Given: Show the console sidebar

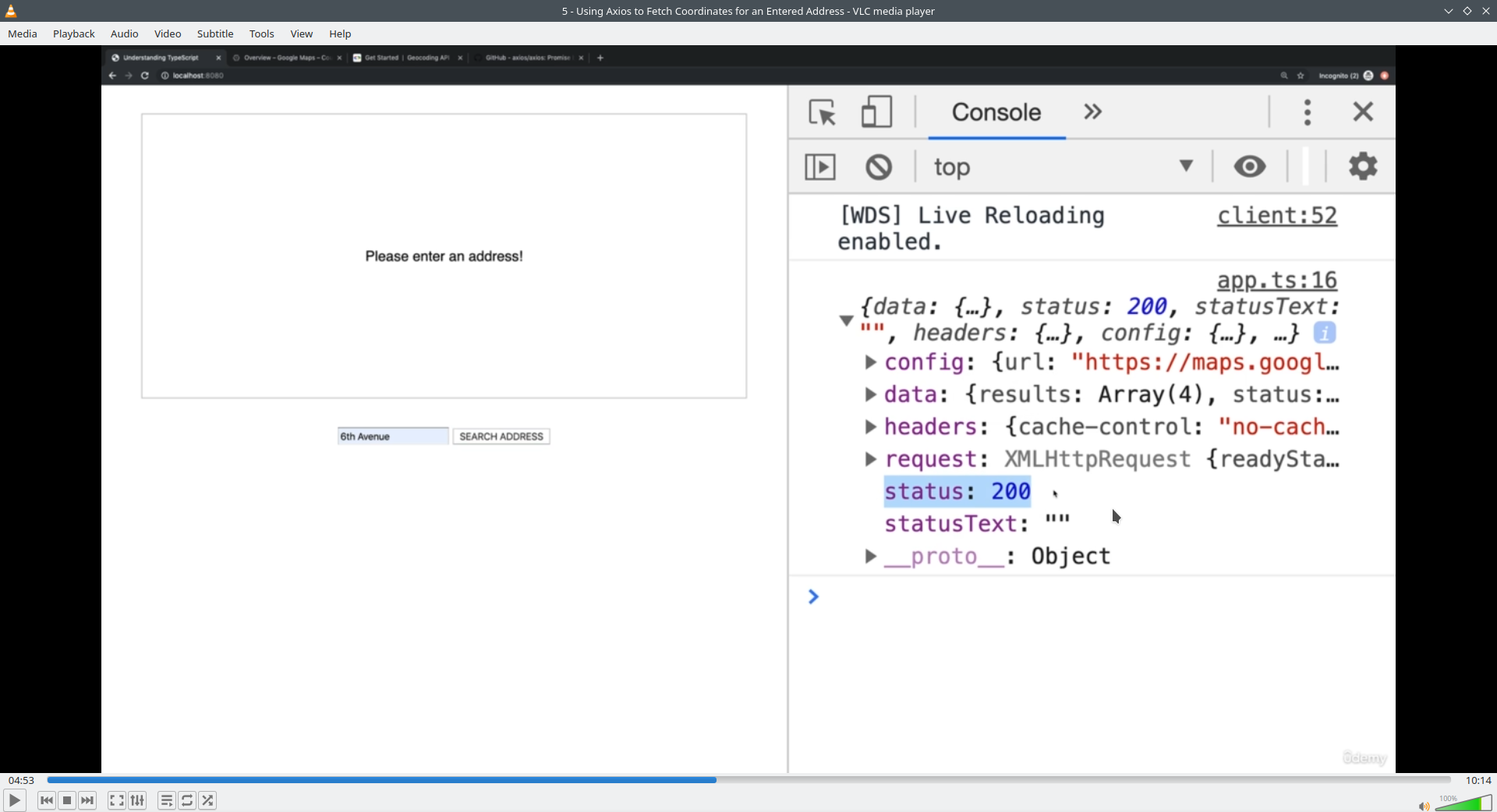Looking at the screenshot, I should pyautogui.click(x=820, y=167).
